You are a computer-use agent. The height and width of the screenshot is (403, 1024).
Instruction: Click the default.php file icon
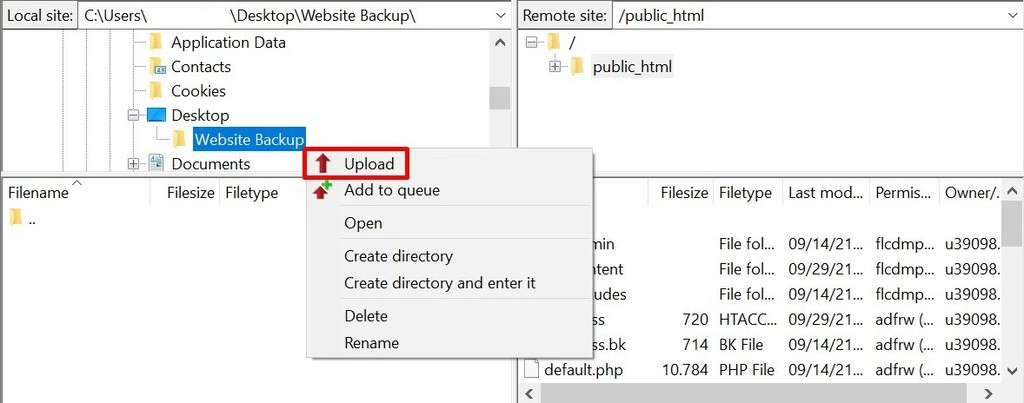pyautogui.click(x=531, y=370)
